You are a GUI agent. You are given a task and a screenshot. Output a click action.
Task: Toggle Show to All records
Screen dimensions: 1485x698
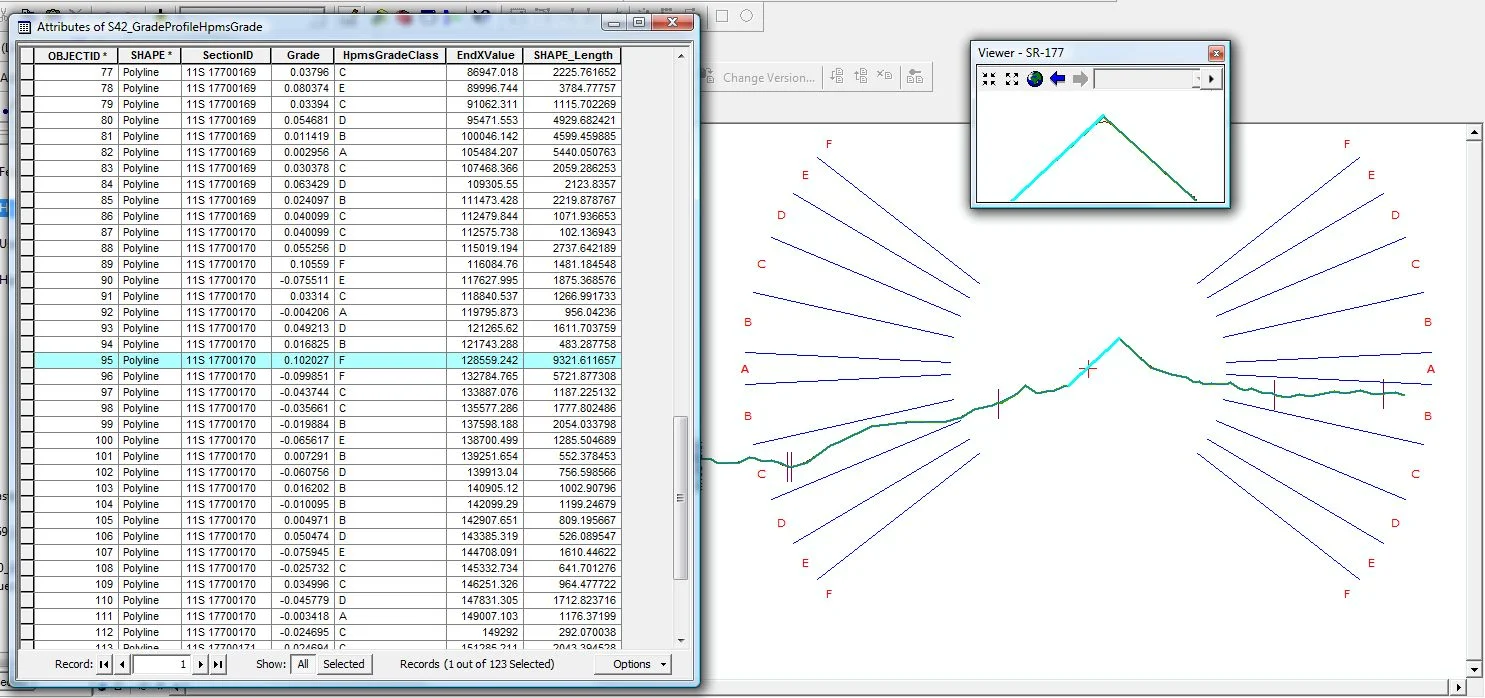point(302,663)
